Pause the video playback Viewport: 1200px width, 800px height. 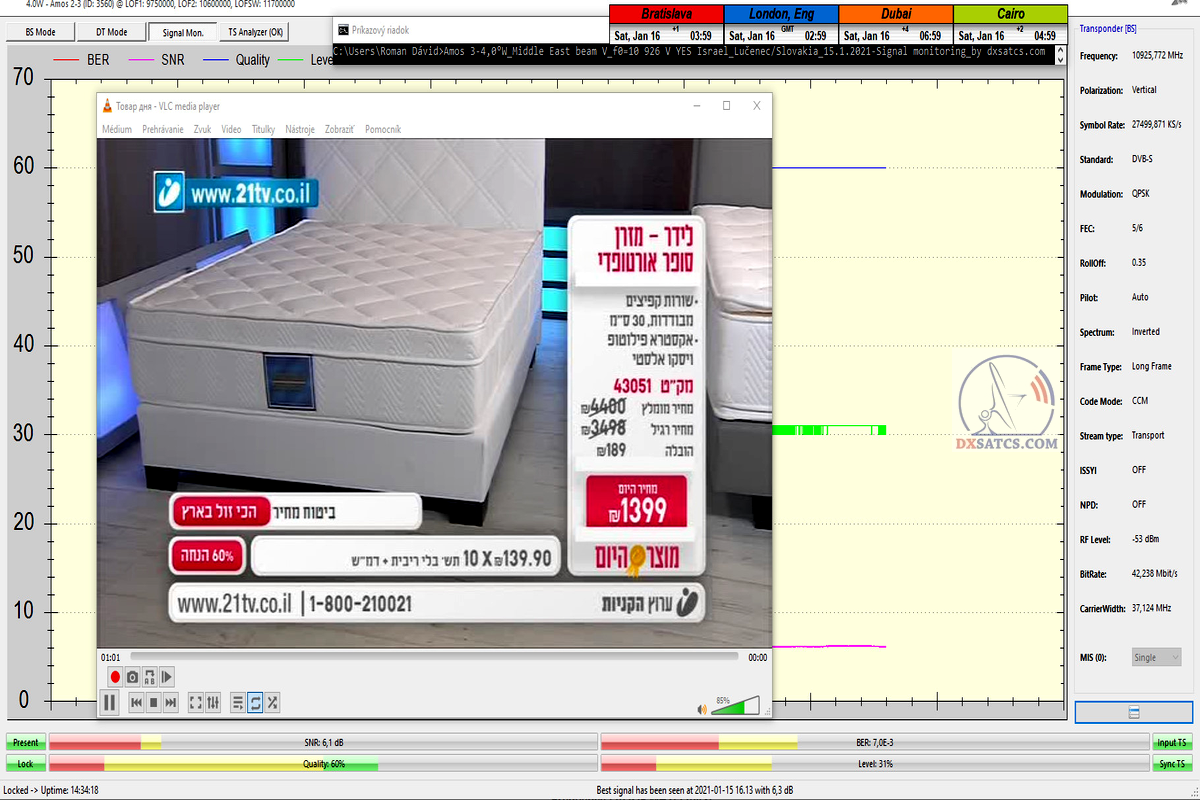tap(110, 703)
